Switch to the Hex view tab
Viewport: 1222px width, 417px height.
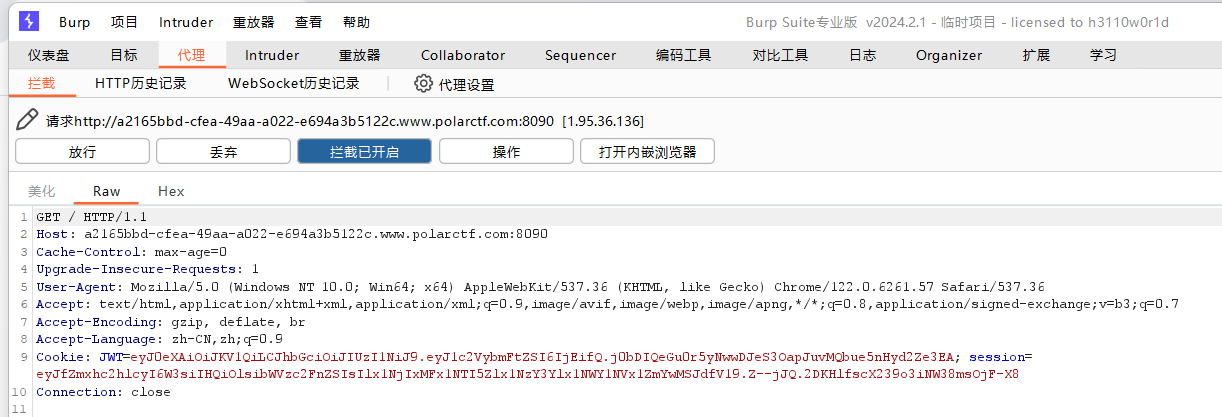coord(171,191)
